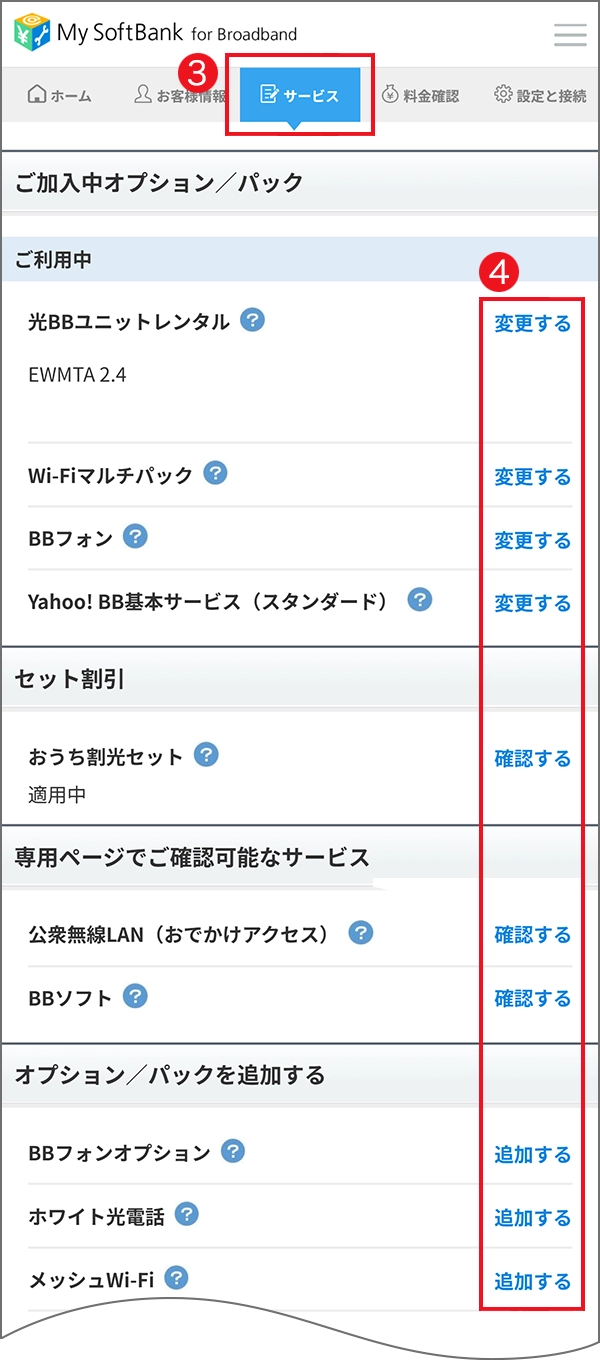Viewport: 600px width, 1360px height.
Task: Click 変更する for 光BBユニットレンタル
Action: pyautogui.click(x=532, y=324)
